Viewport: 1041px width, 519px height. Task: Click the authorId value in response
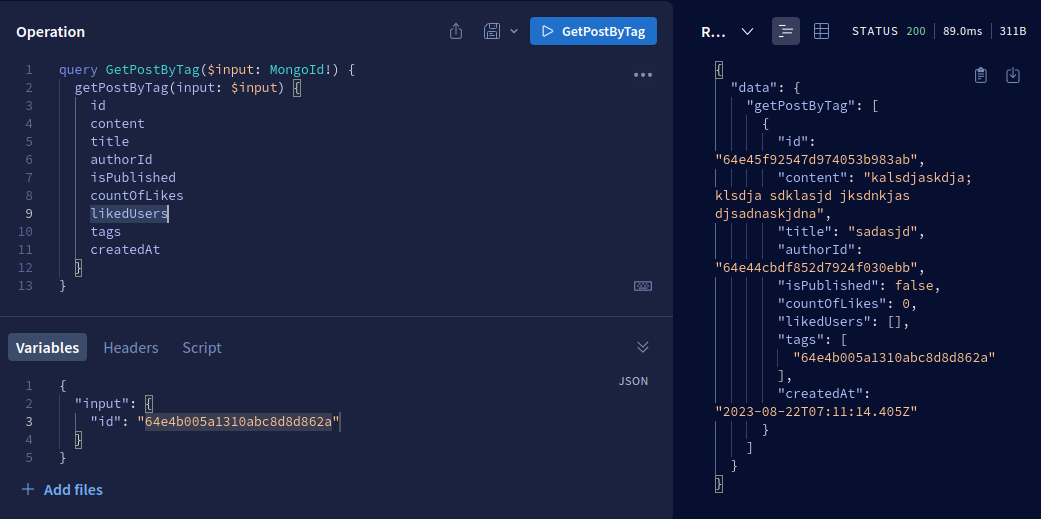(x=816, y=267)
